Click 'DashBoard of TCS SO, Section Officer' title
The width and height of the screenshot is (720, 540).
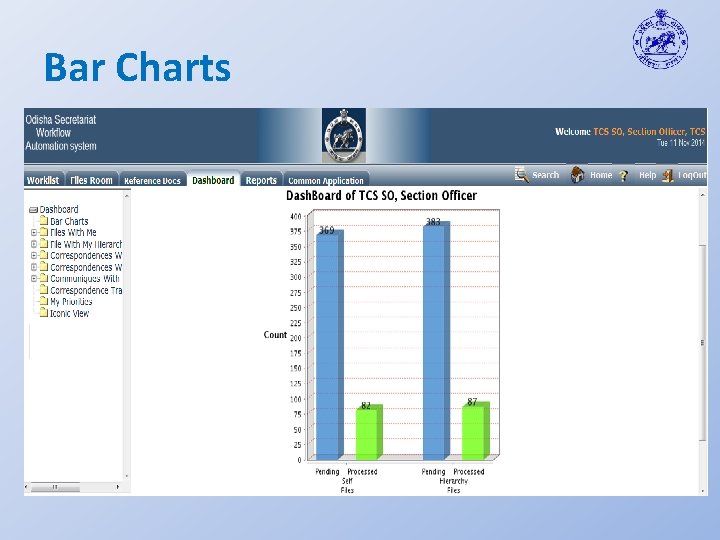coord(382,196)
